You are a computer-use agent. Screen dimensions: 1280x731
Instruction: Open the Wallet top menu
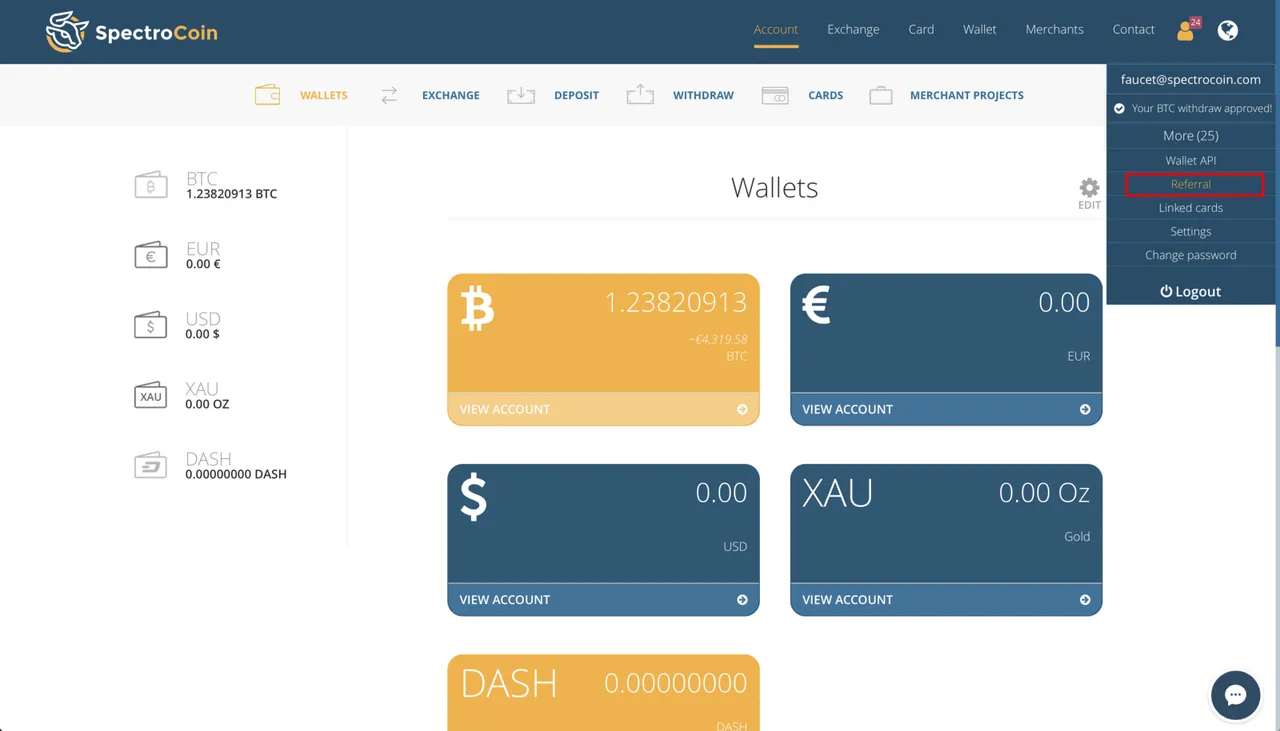click(980, 30)
